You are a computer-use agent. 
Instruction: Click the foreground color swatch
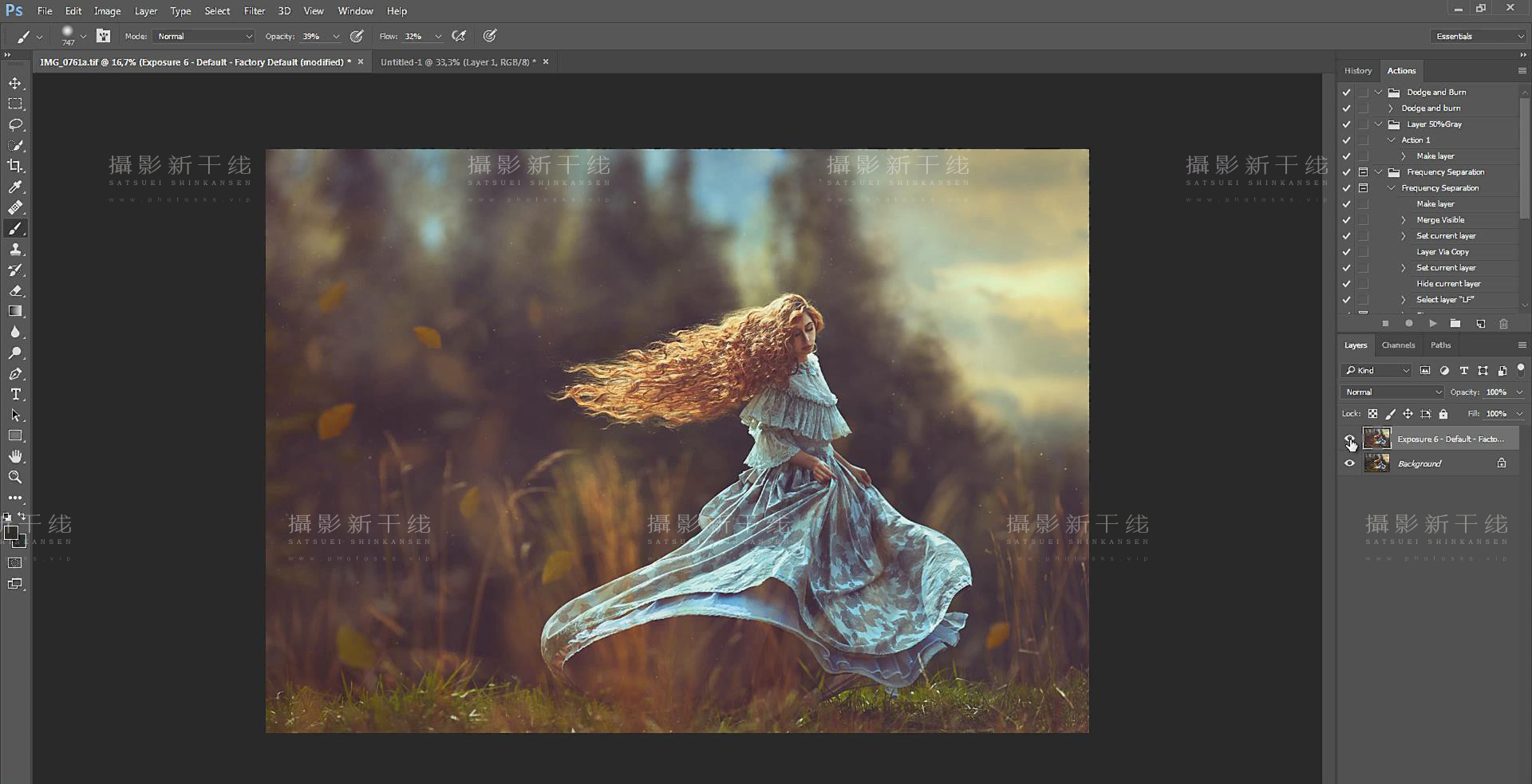10,533
